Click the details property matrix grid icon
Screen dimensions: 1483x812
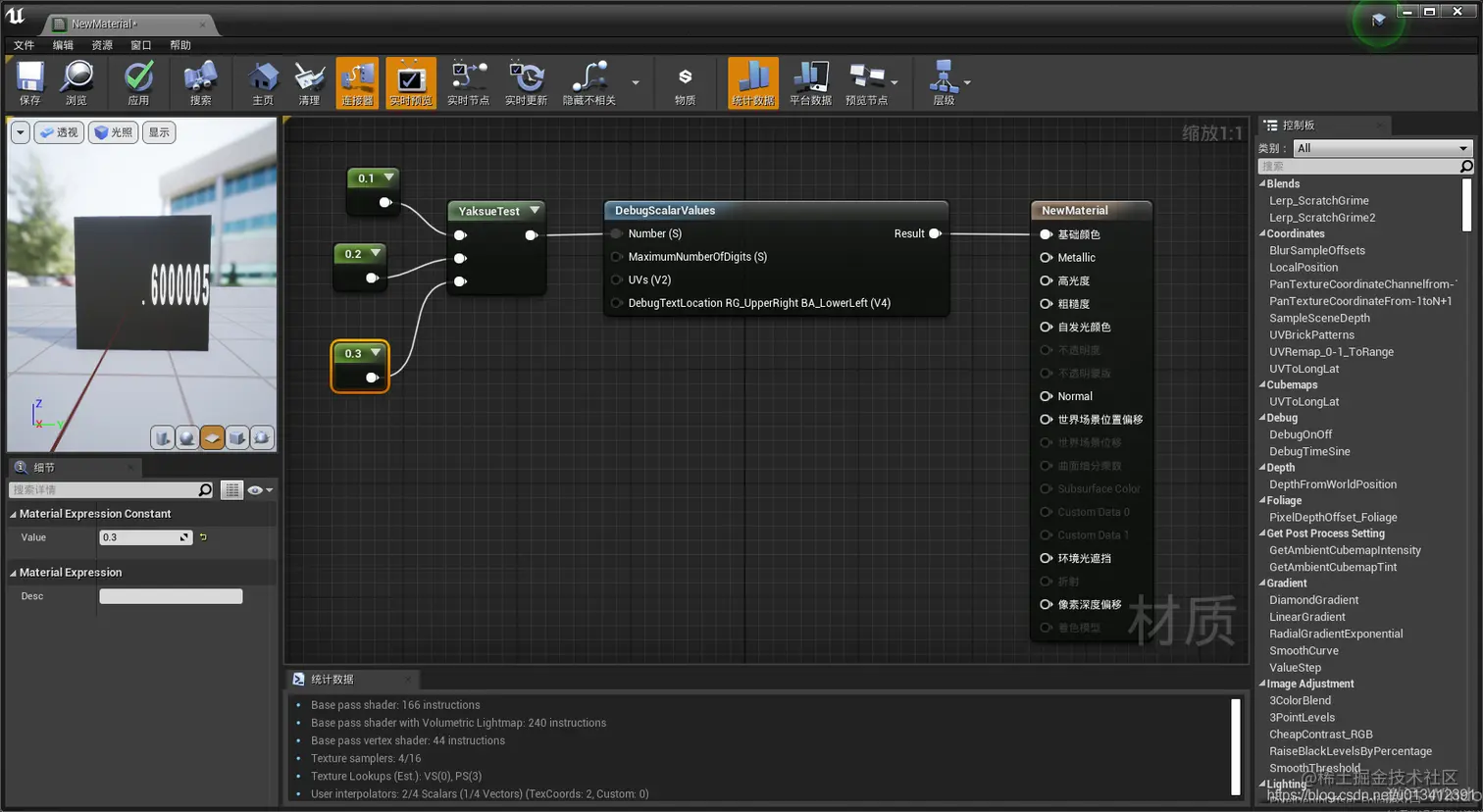click(x=231, y=489)
